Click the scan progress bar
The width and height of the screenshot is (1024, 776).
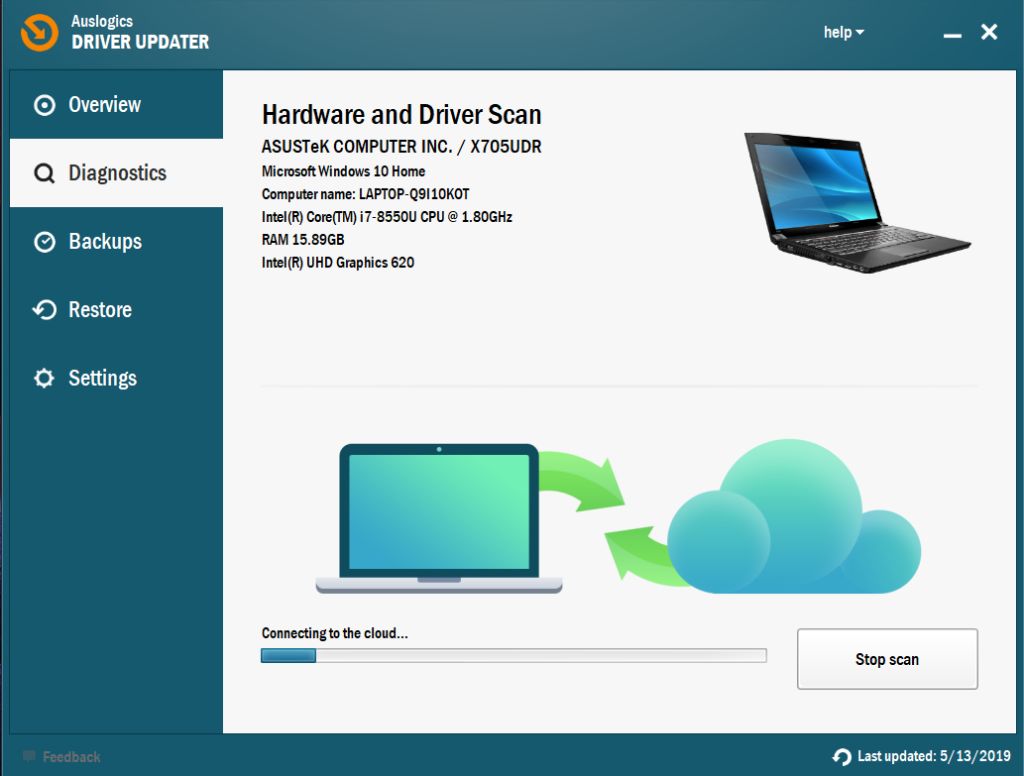pos(513,656)
